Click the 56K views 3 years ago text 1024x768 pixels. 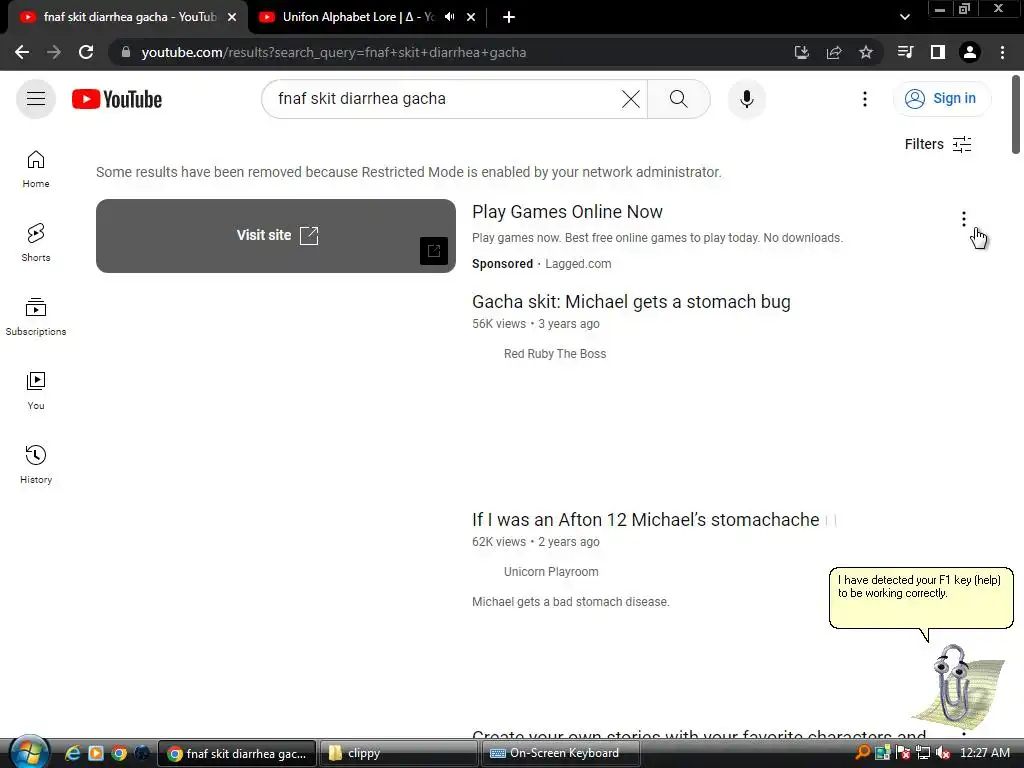(536, 324)
